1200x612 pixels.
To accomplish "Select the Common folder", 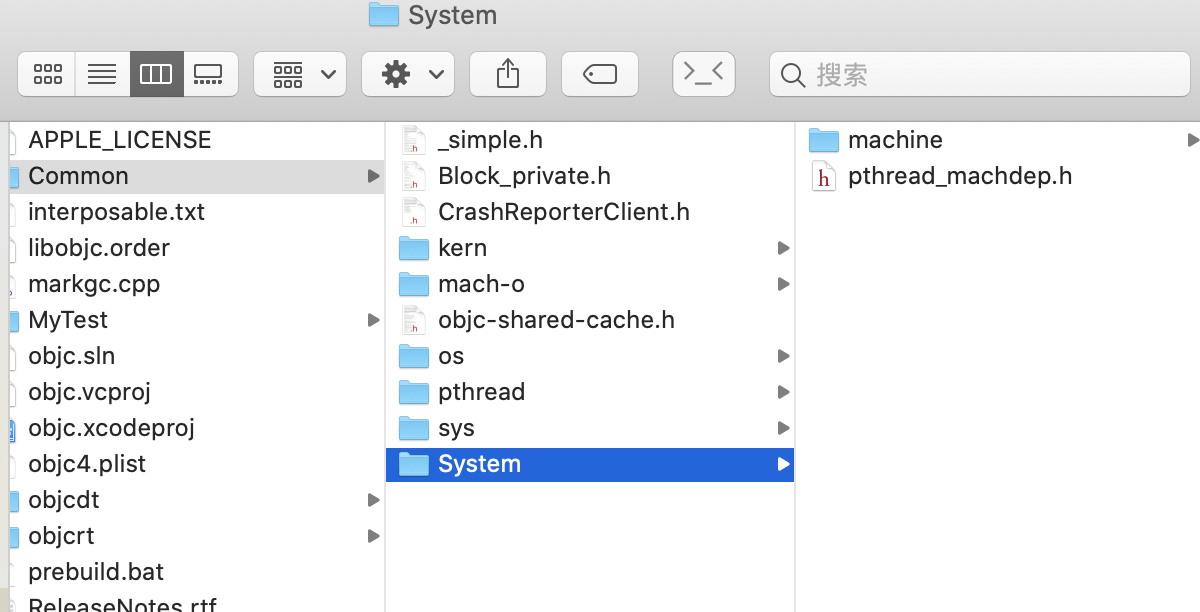I will pos(78,176).
